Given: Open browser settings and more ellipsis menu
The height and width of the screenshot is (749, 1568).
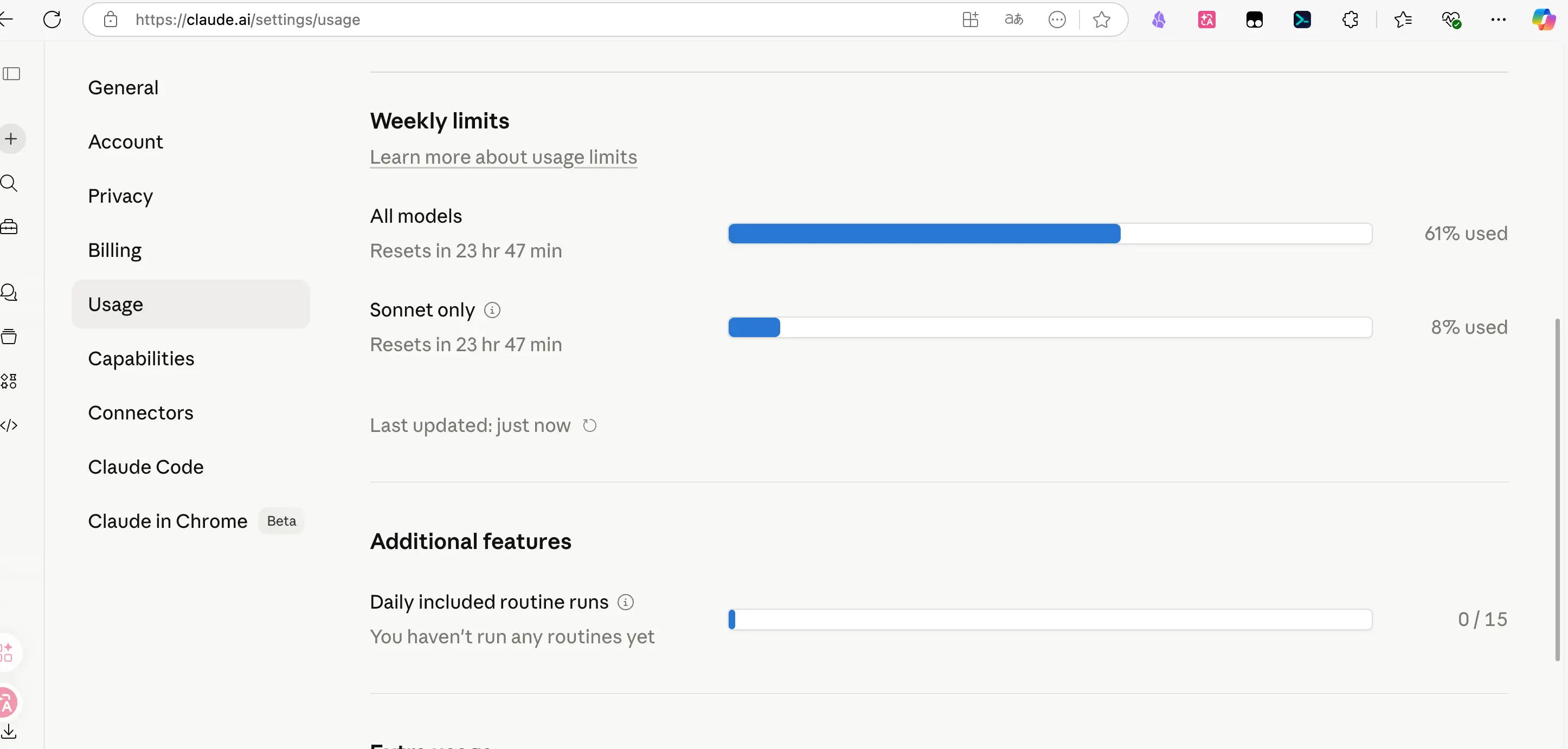Looking at the screenshot, I should [1498, 20].
